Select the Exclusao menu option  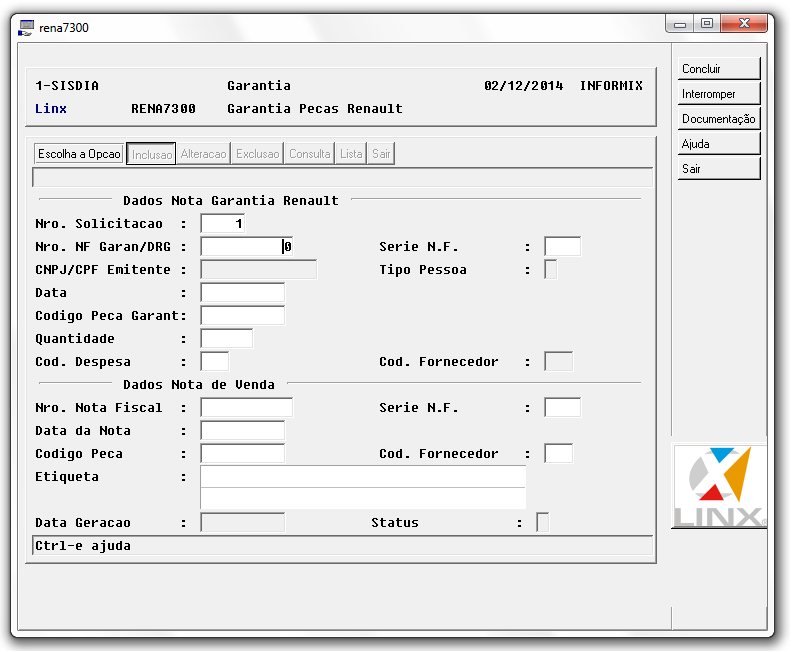[x=257, y=154]
